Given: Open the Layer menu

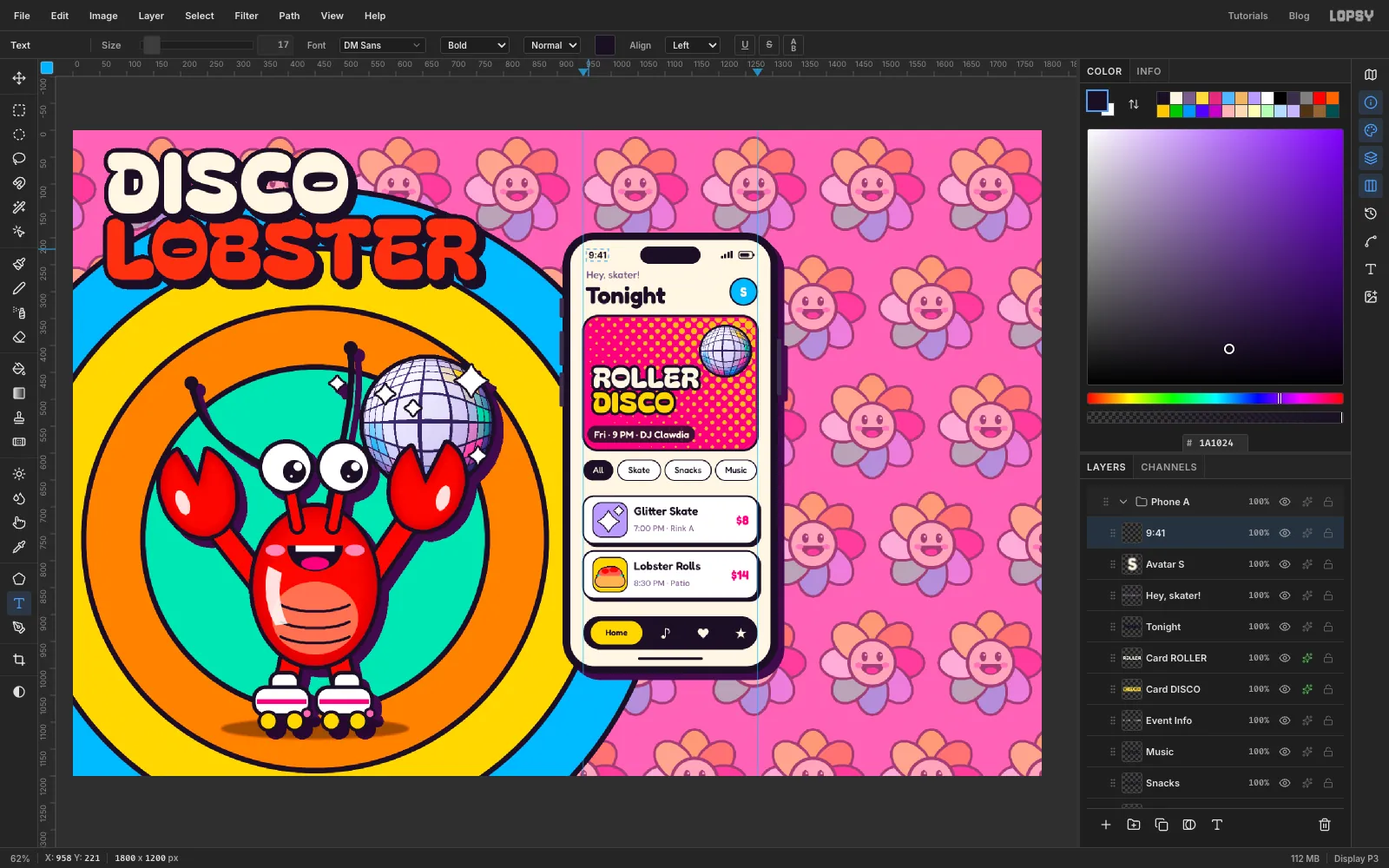Looking at the screenshot, I should click(151, 16).
